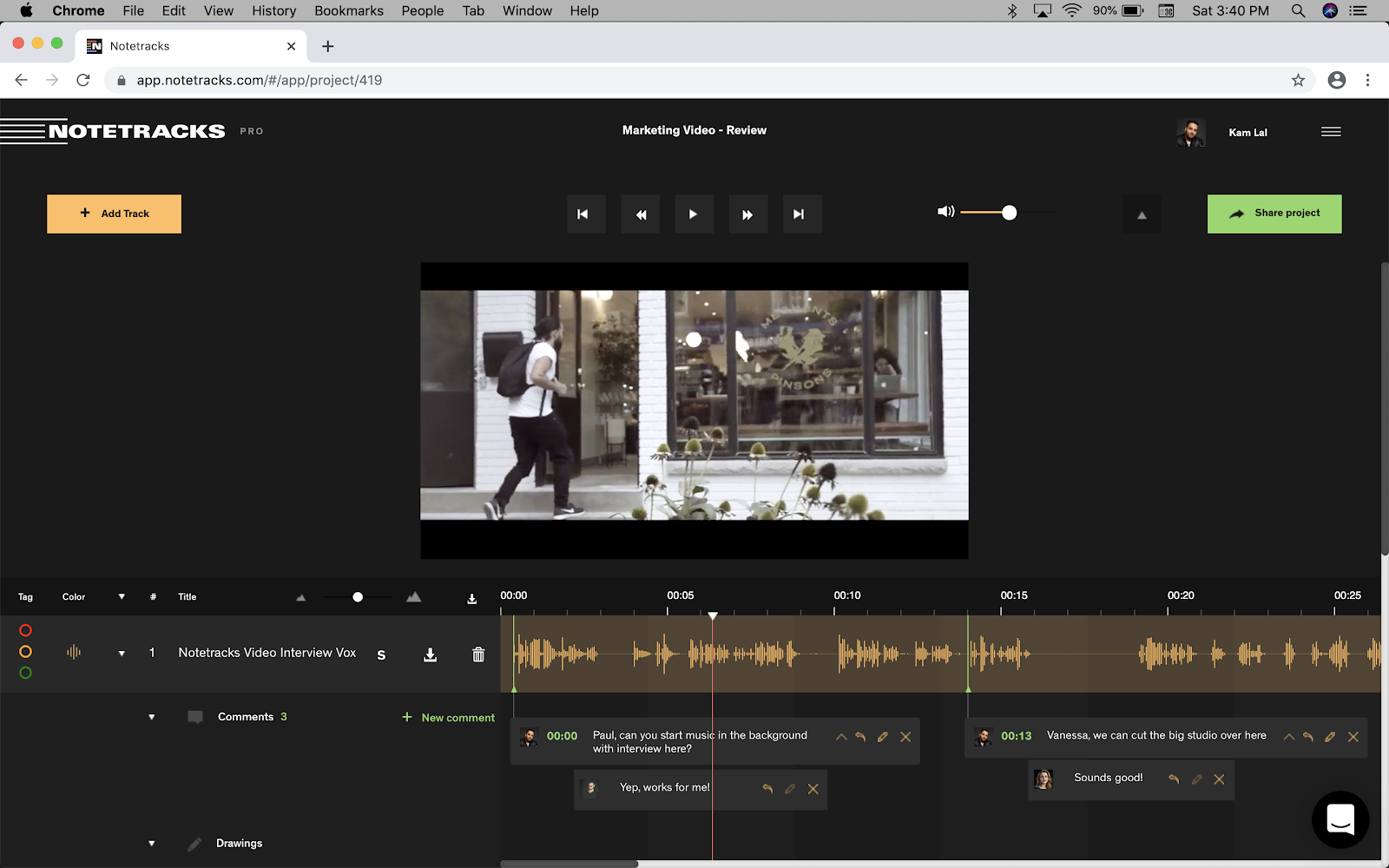Click the playhead marker on the timeline
The height and width of the screenshot is (868, 1389).
pos(713,615)
